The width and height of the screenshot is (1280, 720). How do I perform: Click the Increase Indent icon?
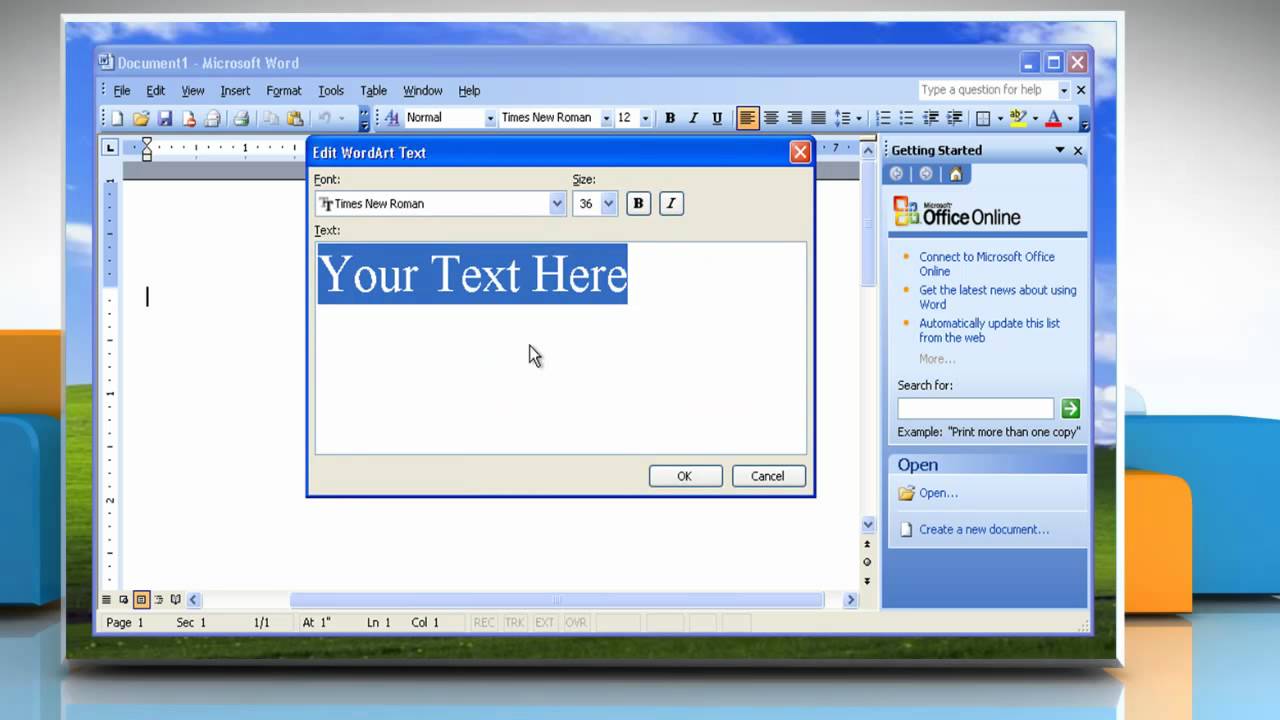955,118
